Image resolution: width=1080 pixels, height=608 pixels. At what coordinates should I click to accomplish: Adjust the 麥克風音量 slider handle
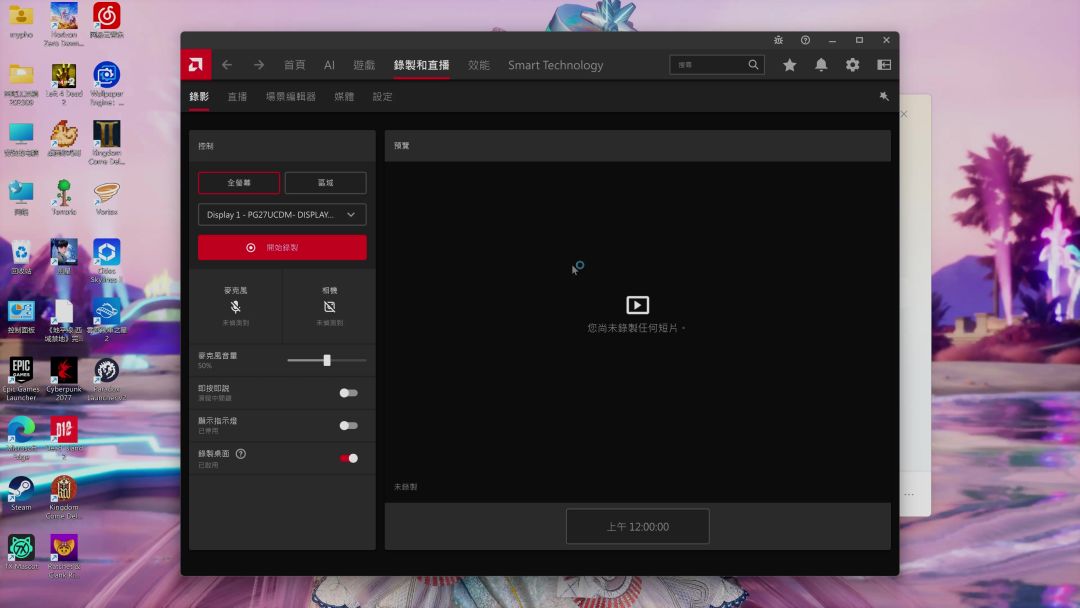click(327, 360)
